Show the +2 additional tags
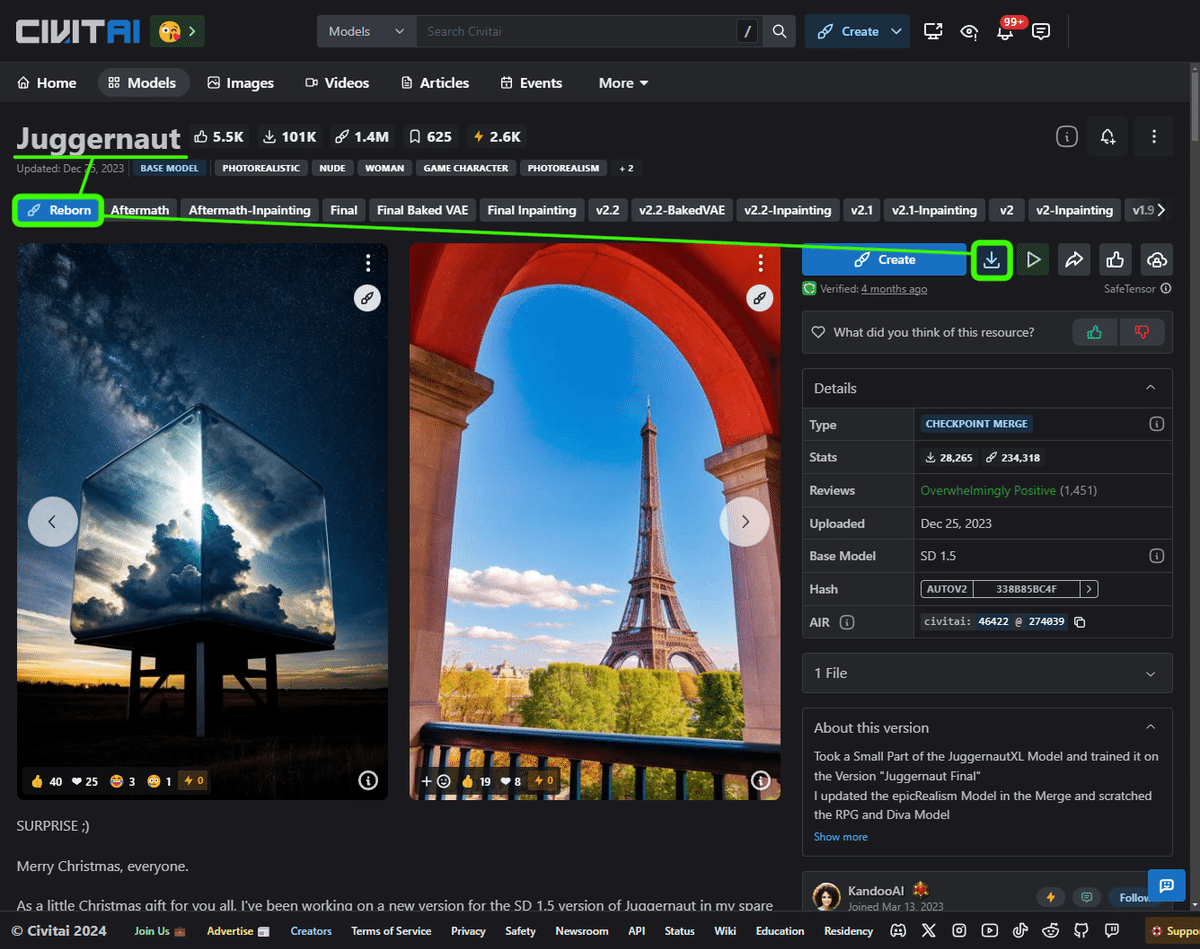The image size is (1200, 949). [x=626, y=168]
